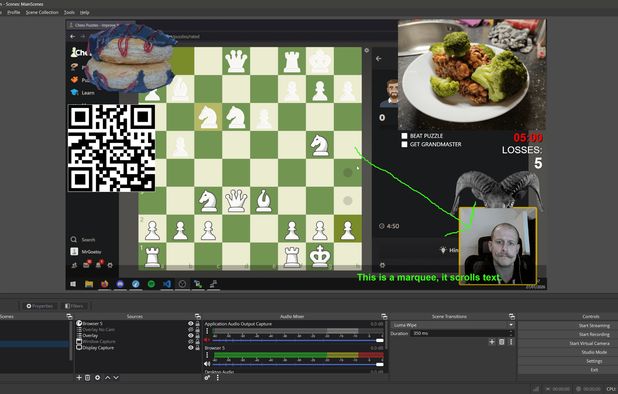Click Visual Studio Code in captured taskbar
Image resolution: width=618 pixels, height=394 pixels.
coord(167,284)
